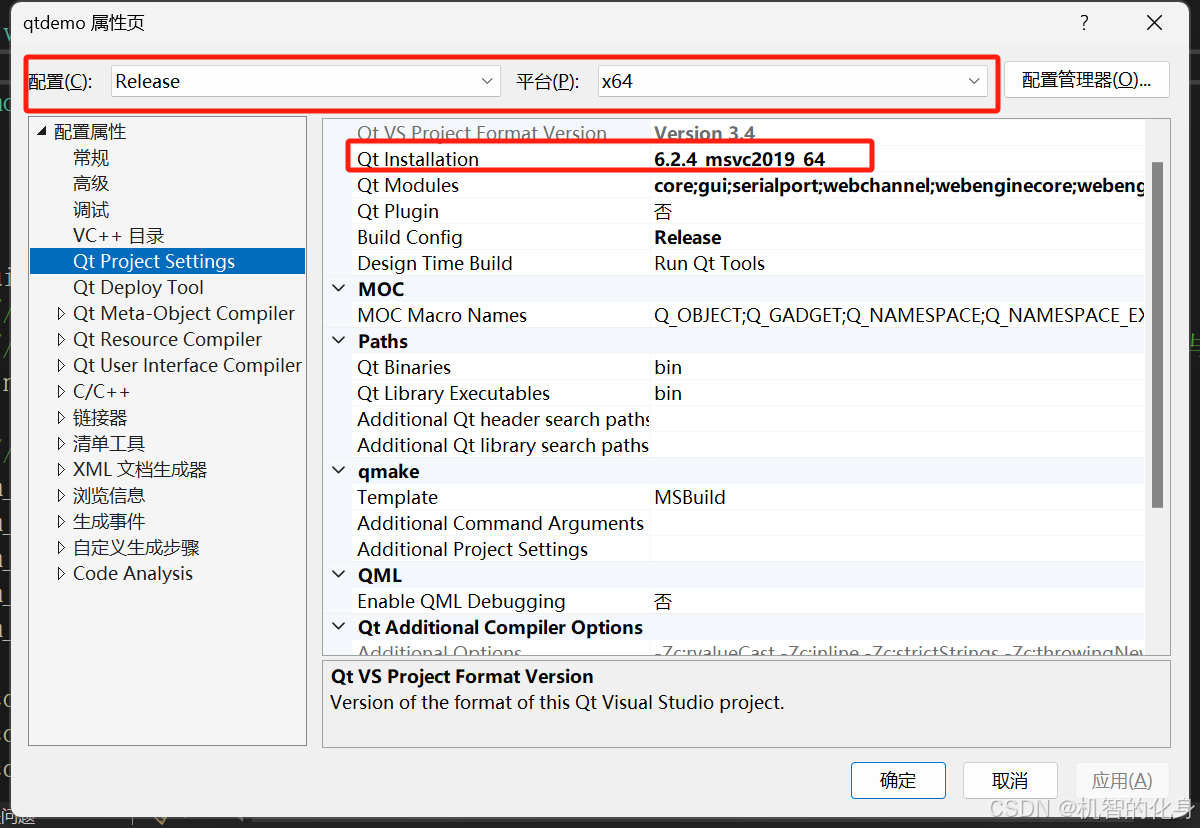Collapse the Paths property group

click(338, 341)
